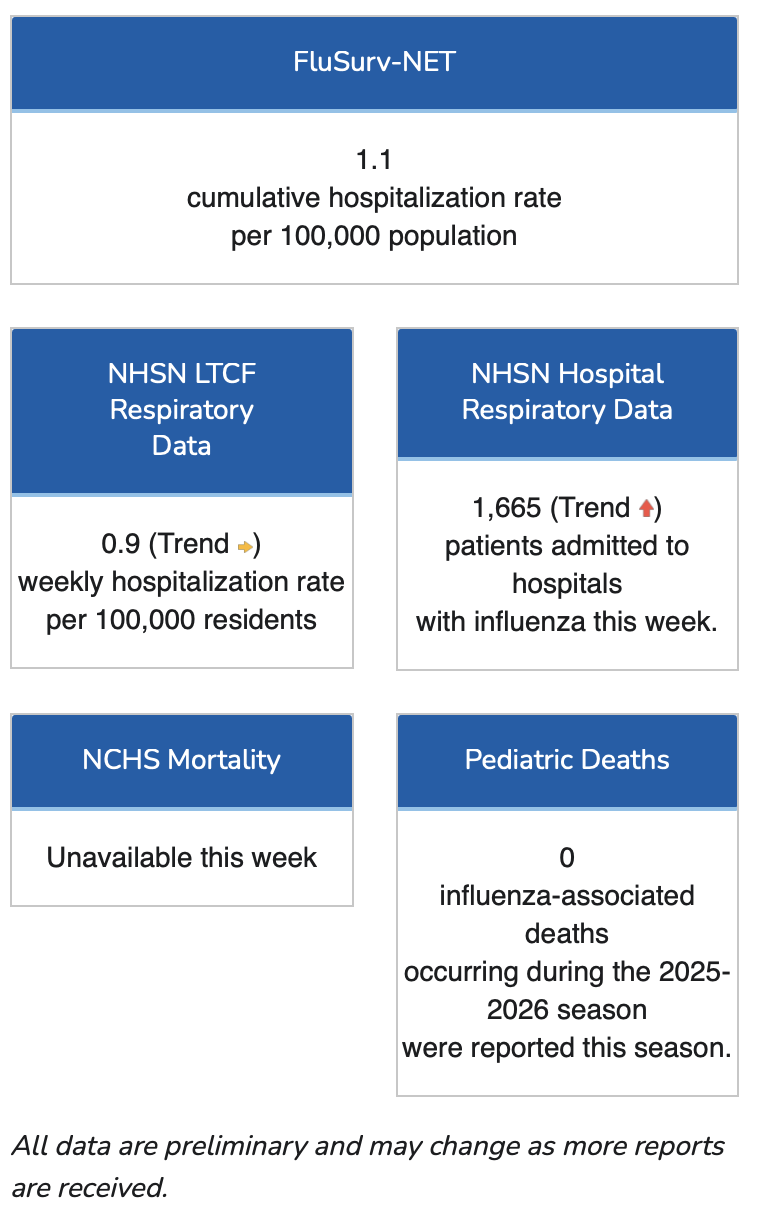The image size is (782, 1226).
Task: Select the Pediatric Deaths card header
Action: pos(567,760)
